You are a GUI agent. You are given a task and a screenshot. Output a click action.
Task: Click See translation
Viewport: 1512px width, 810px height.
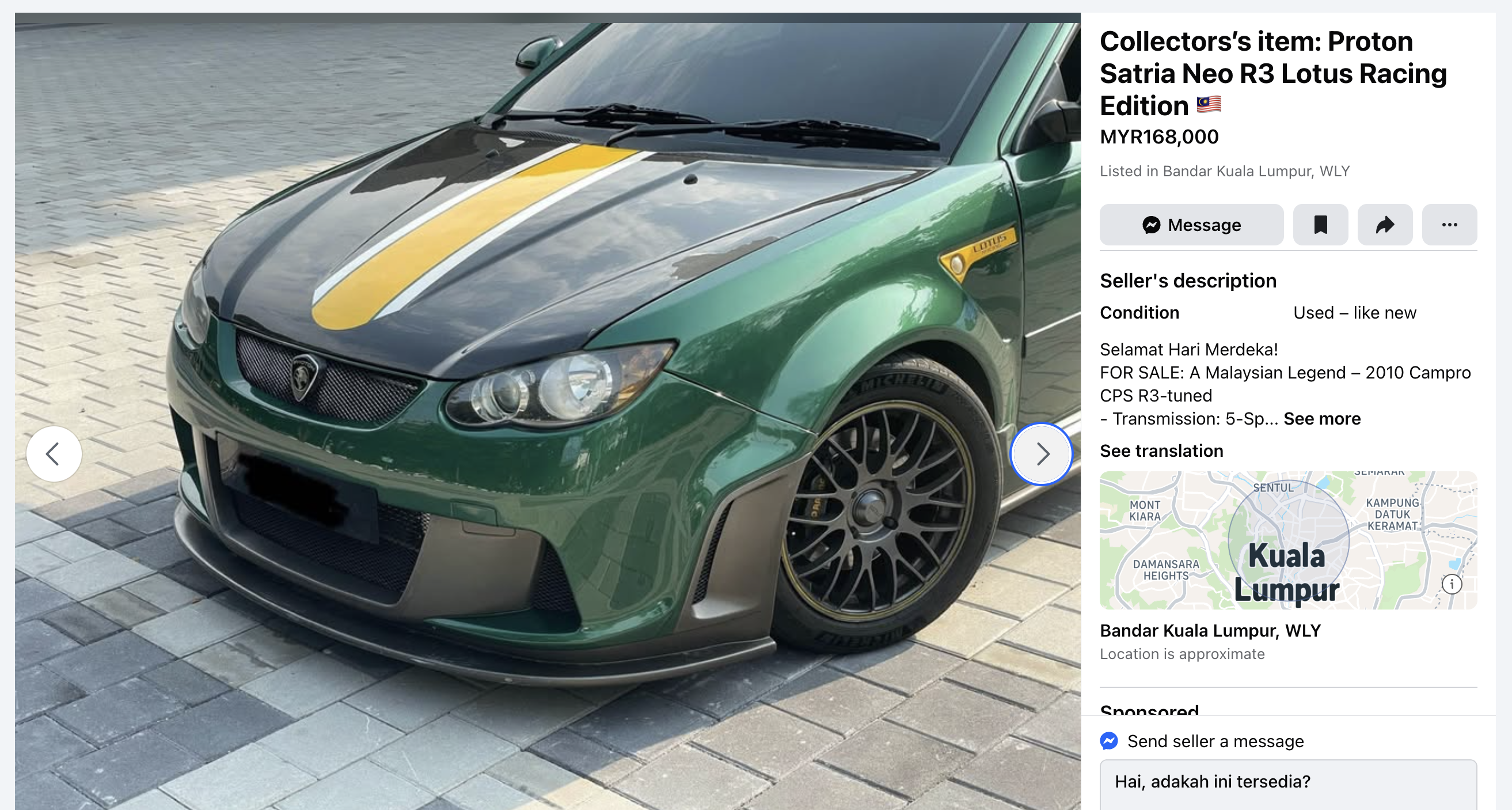(x=1161, y=451)
